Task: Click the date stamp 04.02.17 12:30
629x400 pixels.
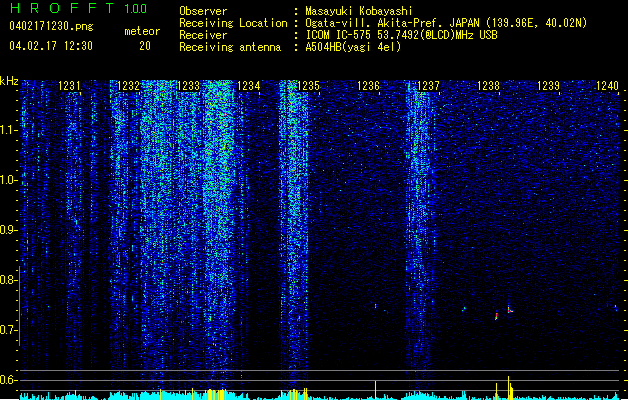Action: coord(51,46)
